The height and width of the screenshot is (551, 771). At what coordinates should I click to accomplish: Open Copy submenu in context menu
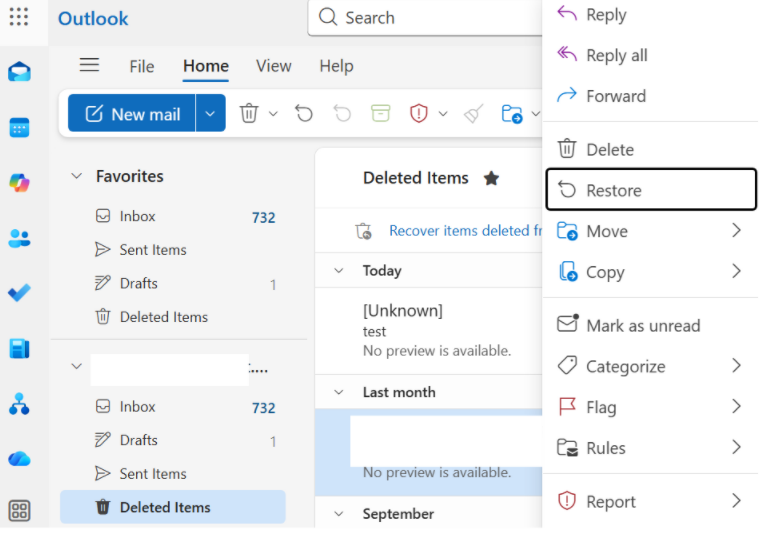click(651, 272)
